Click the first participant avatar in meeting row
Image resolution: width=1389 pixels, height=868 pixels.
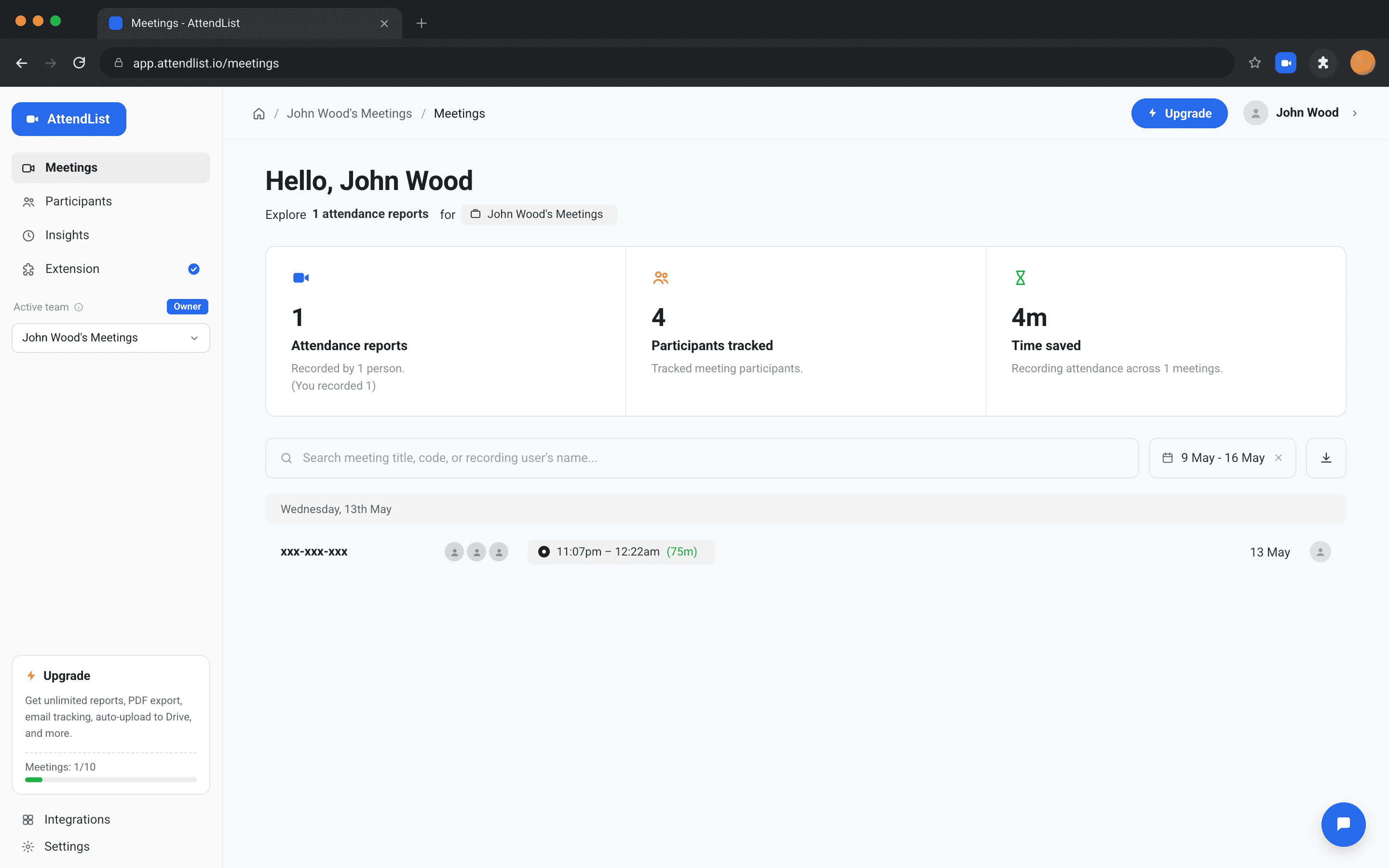454,552
